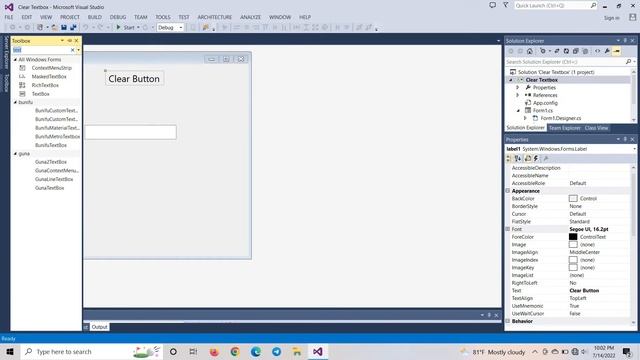The width and height of the screenshot is (640, 360).
Task: Open Telegram from the taskbar
Action: click(276, 351)
